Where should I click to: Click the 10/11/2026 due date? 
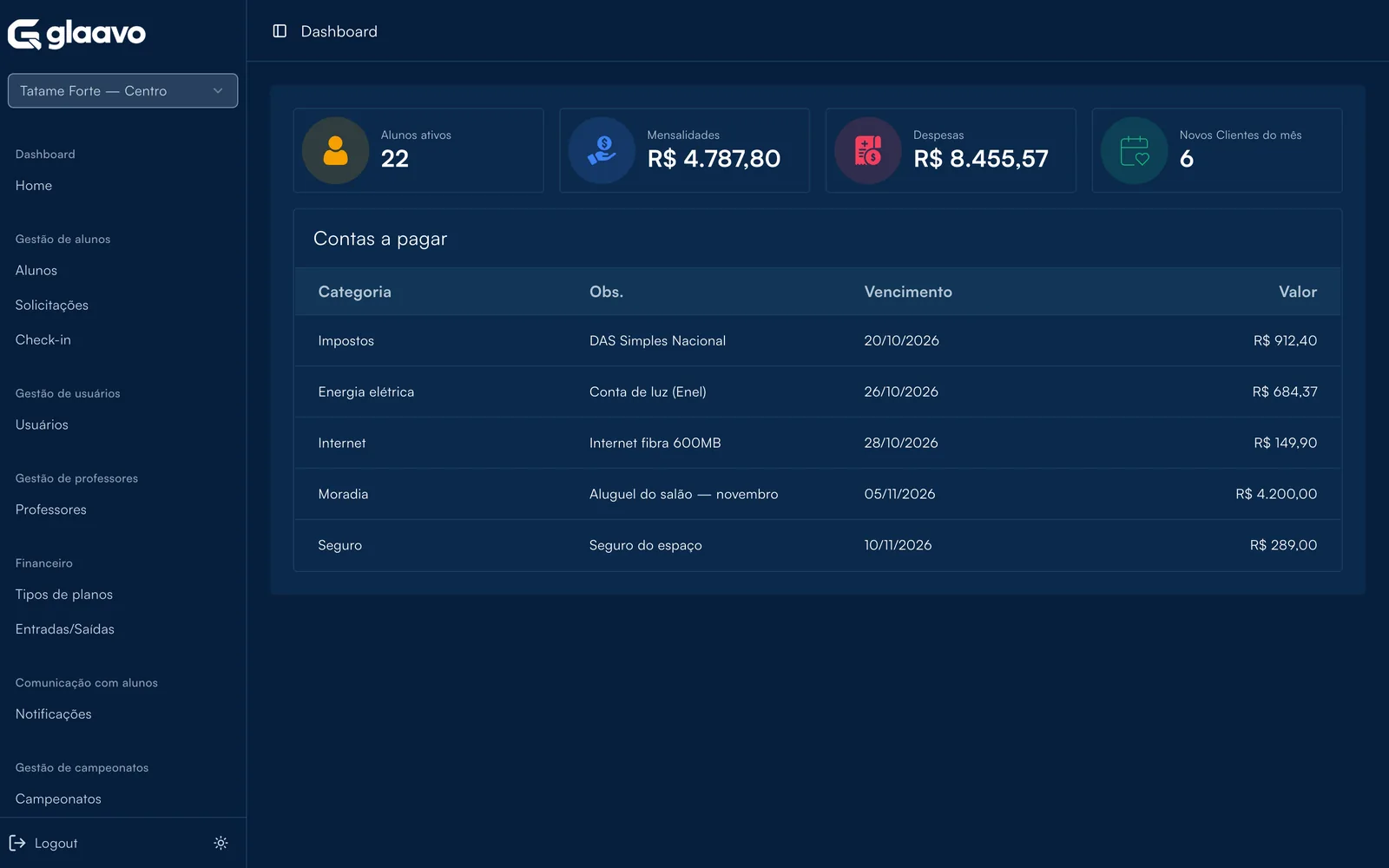point(898,546)
